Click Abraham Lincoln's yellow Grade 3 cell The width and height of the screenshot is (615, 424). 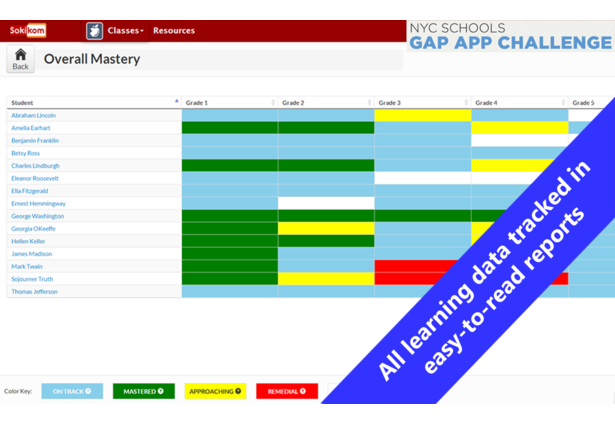[423, 115]
